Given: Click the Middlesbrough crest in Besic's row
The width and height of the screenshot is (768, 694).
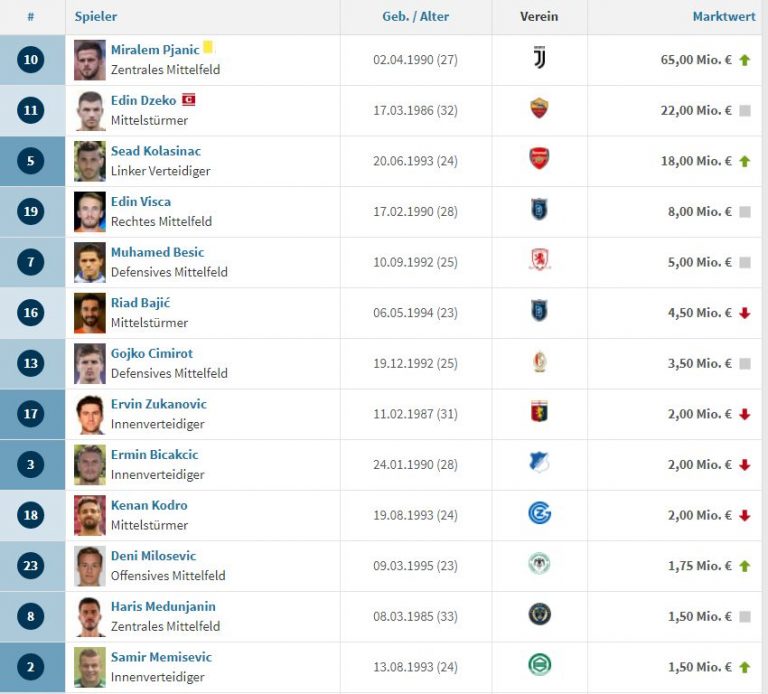Looking at the screenshot, I should (x=539, y=262).
